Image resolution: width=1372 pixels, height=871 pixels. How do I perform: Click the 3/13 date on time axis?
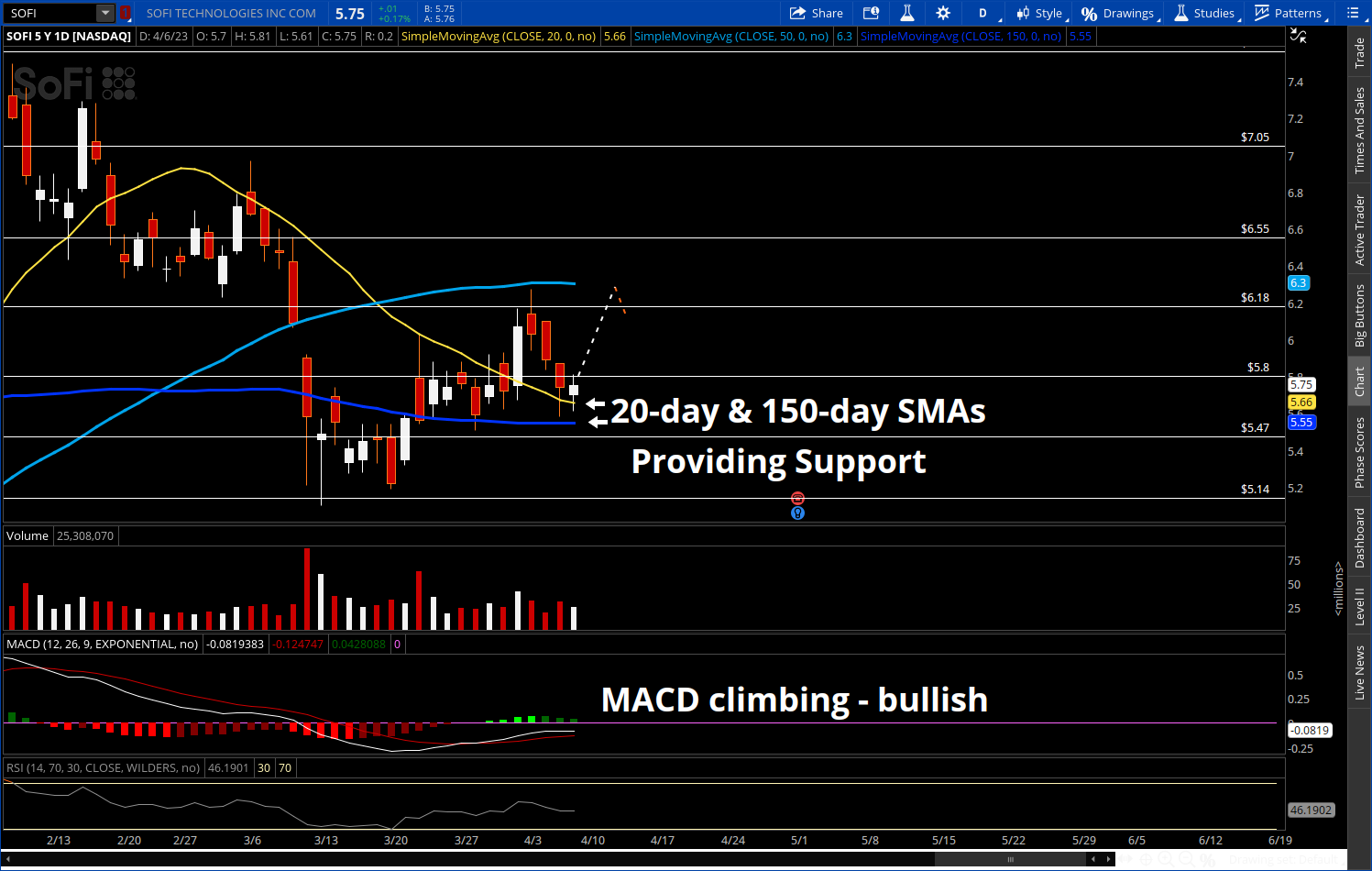pyautogui.click(x=326, y=840)
